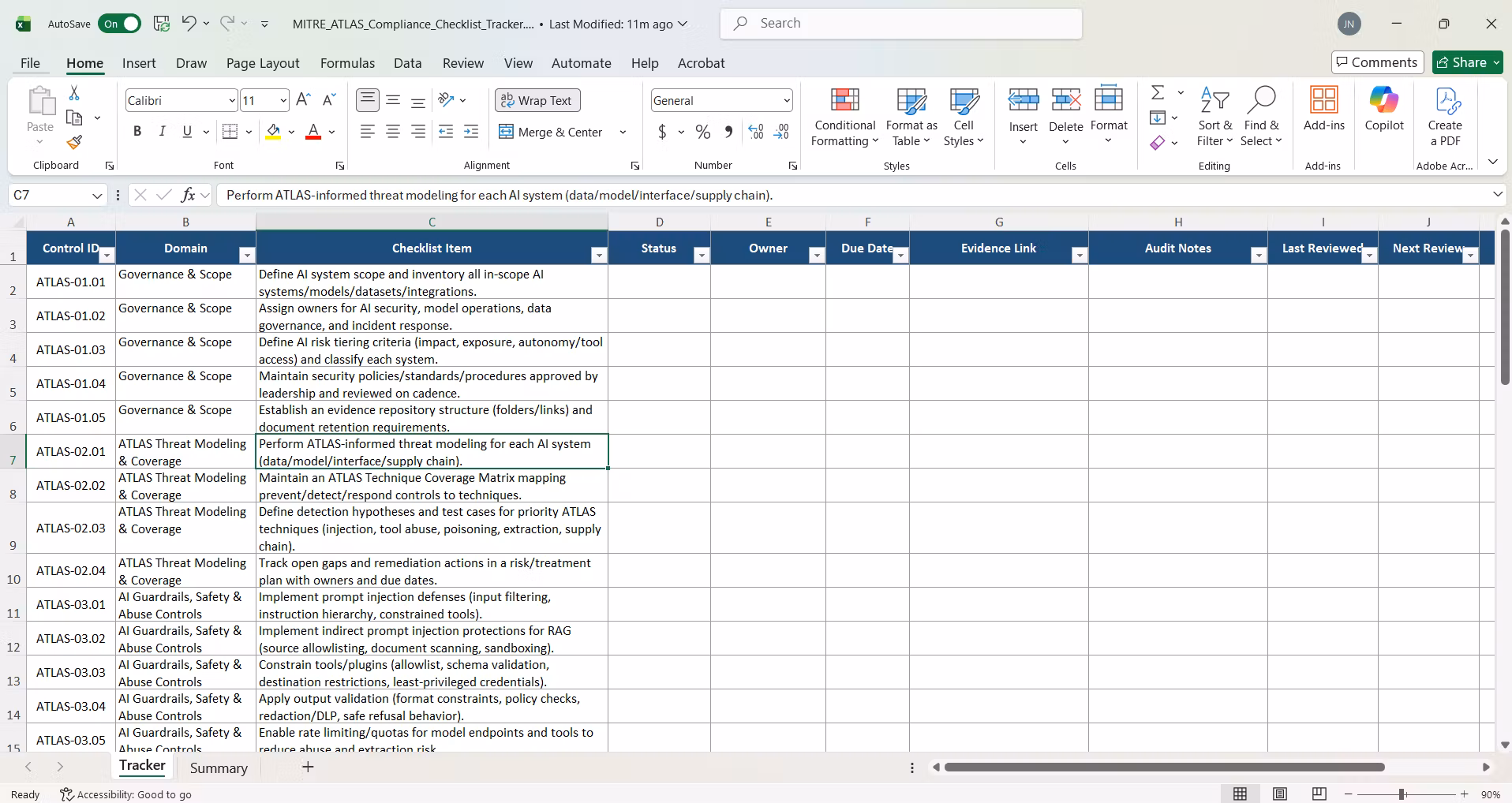Open the Owner column filter dropdown
Image resolution: width=1512 pixels, height=803 pixels.
tap(817, 255)
